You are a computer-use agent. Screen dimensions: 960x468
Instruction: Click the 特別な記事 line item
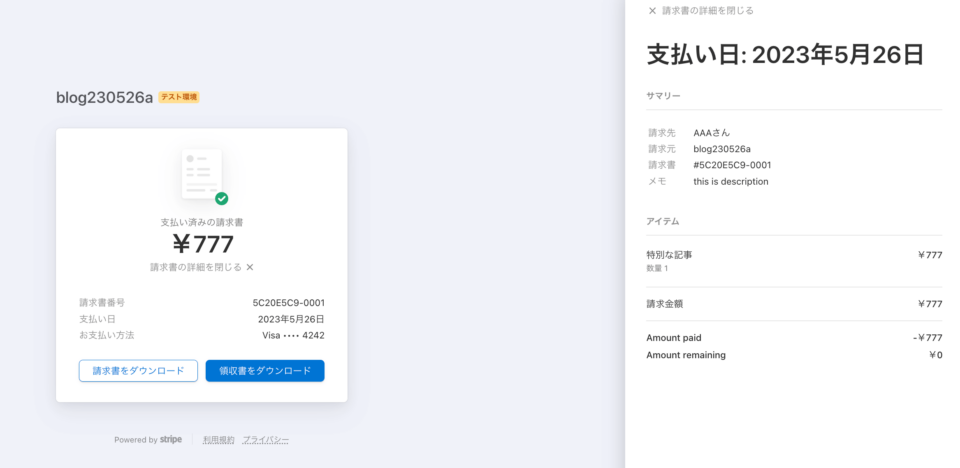[669, 255]
